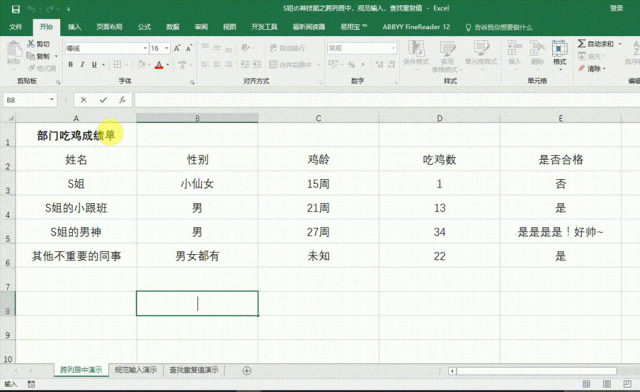Click the horizontal scrollbar at bottom
640x392 pixels.
coord(536,371)
